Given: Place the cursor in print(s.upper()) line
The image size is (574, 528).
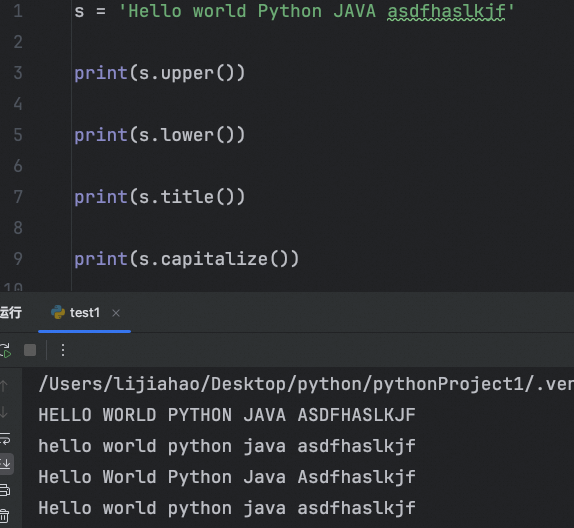Looking at the screenshot, I should coord(160,73).
